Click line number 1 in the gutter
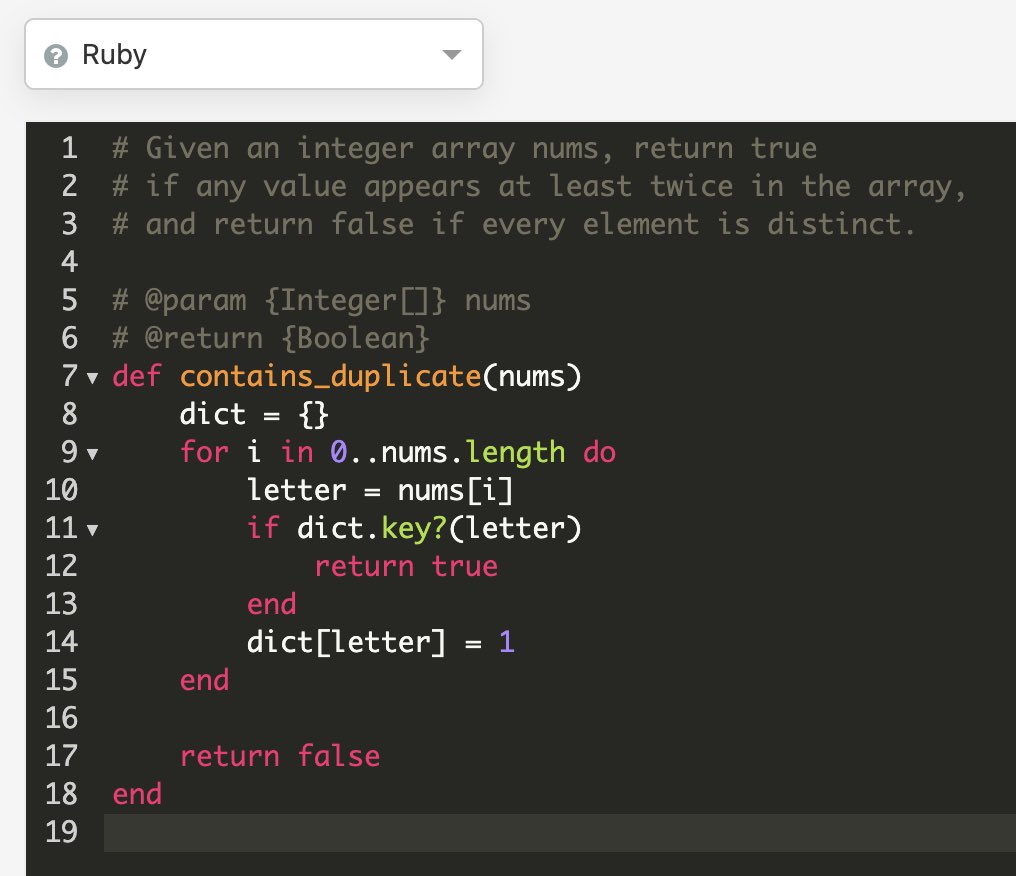1016x876 pixels. [69, 148]
